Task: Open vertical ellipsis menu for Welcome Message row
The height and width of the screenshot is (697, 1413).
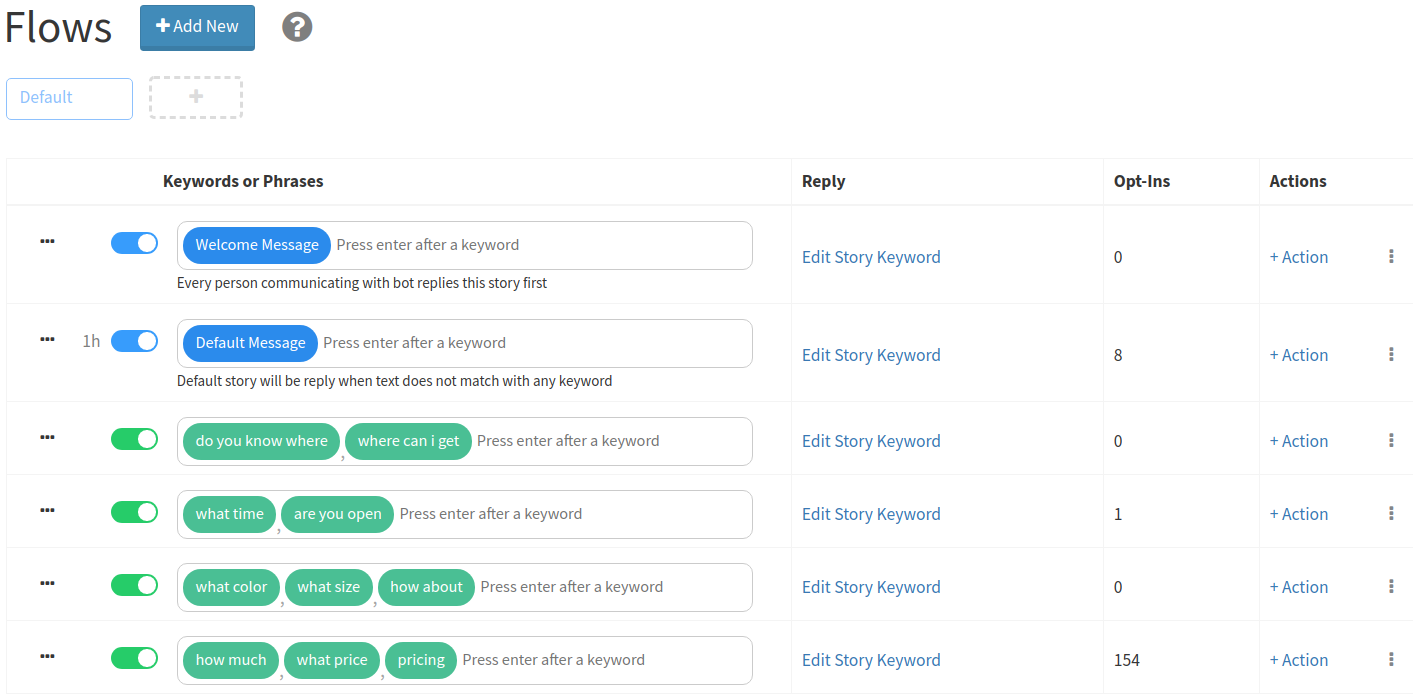Action: coord(1391,257)
